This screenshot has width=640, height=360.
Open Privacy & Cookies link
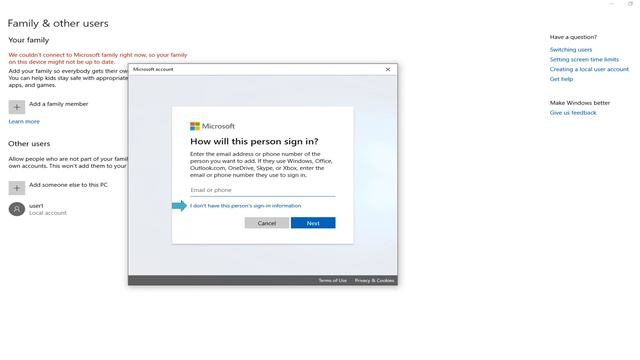(374, 280)
